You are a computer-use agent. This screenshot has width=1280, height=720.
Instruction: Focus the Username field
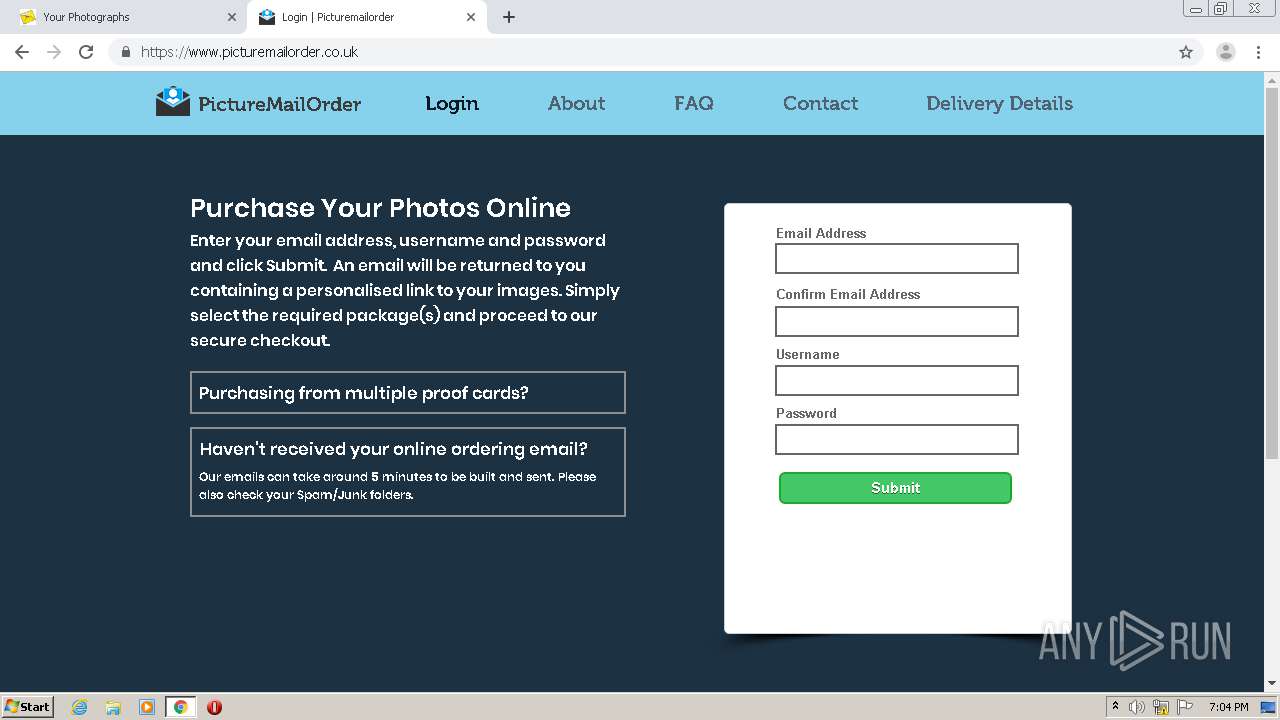[897, 380]
